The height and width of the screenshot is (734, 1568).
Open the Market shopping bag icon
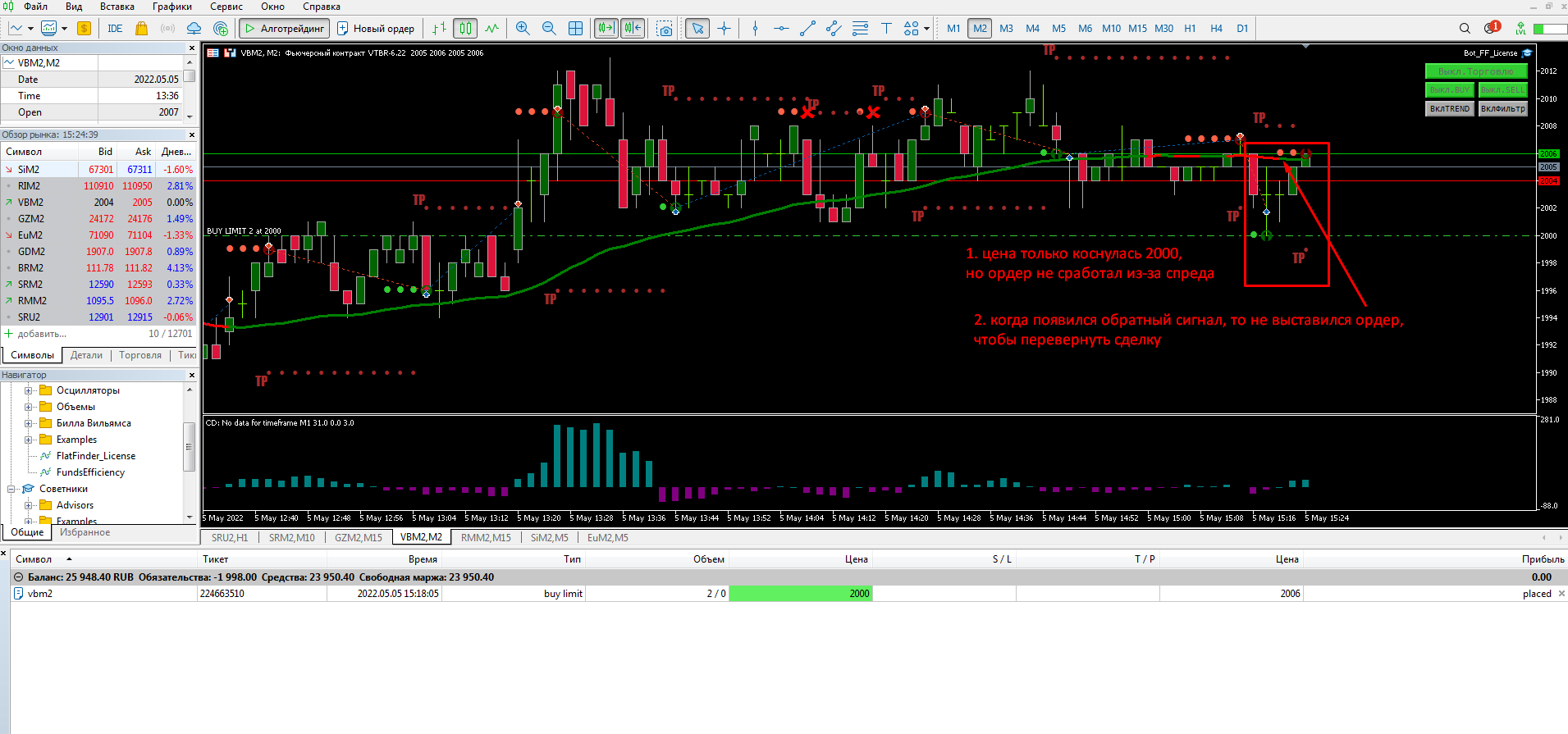[141, 28]
